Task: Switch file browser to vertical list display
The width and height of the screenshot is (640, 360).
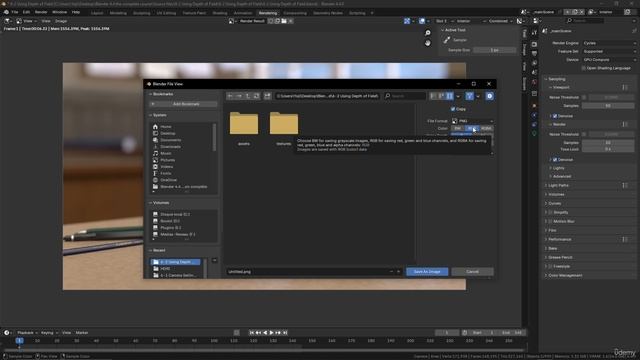Action: (433, 96)
